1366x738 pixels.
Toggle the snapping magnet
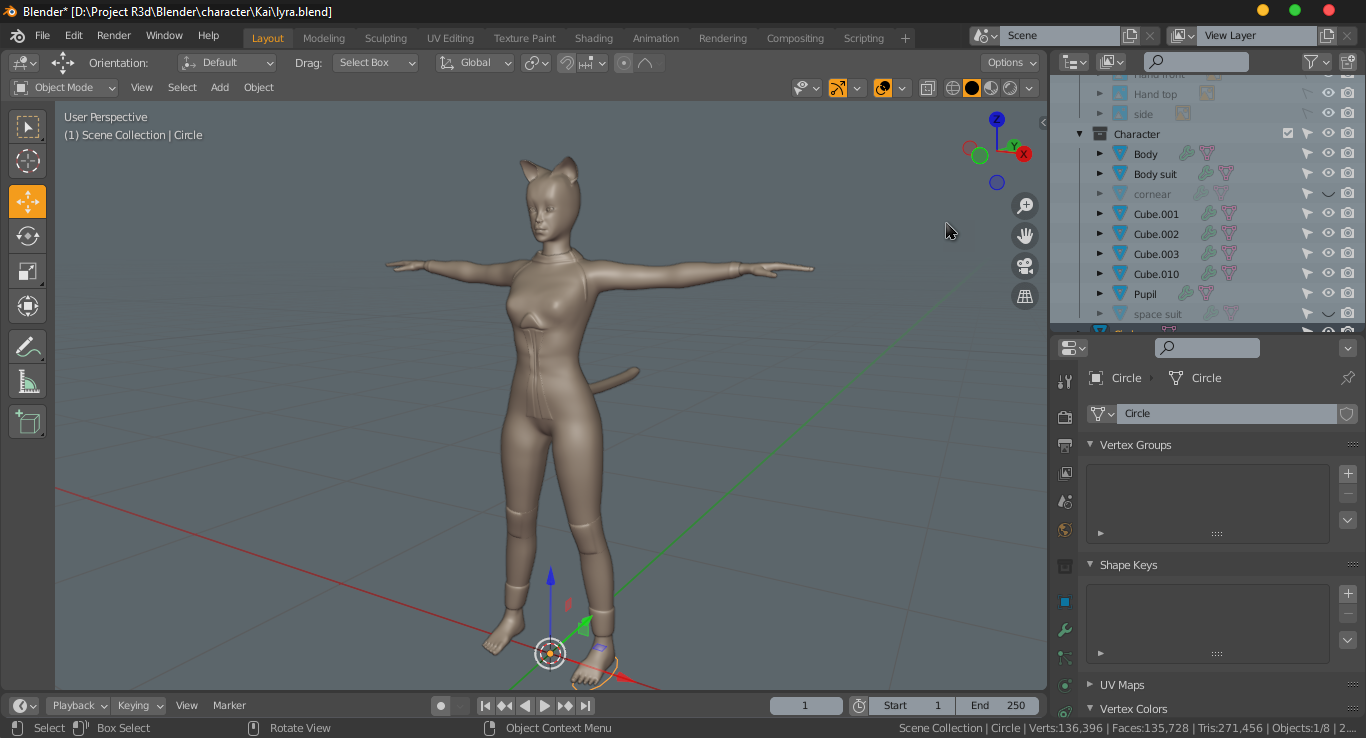click(x=566, y=62)
